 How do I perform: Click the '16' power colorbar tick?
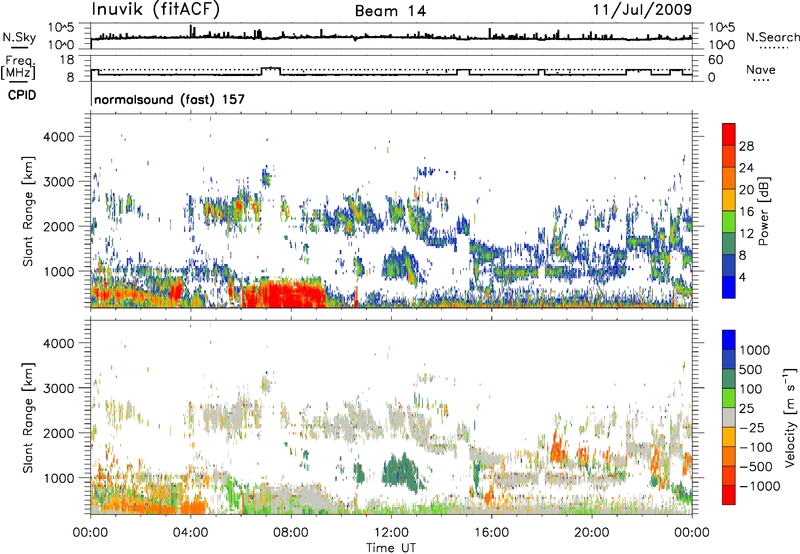coord(746,212)
